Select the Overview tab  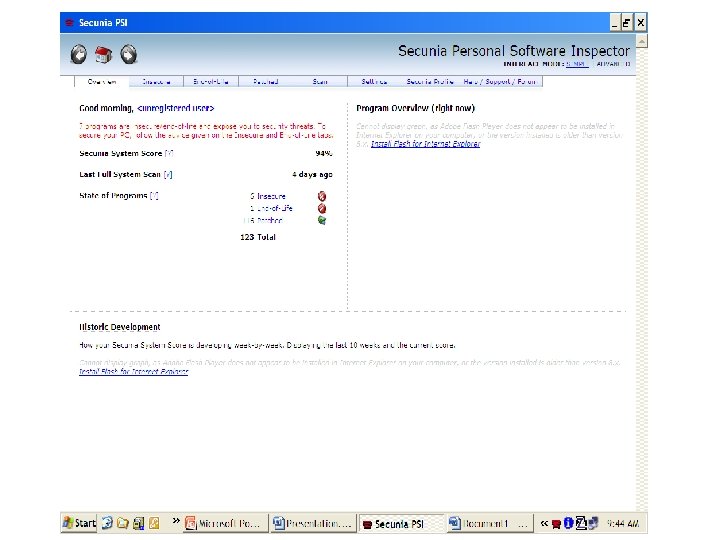click(x=102, y=82)
